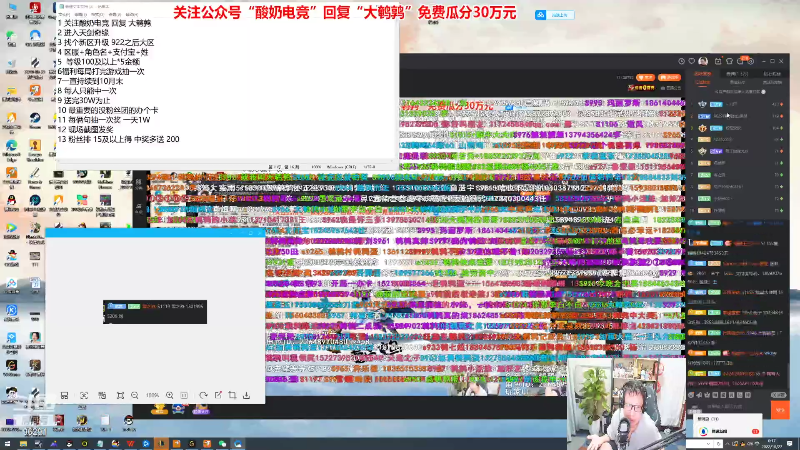The height and width of the screenshot is (450, 800).
Task: Click the orange subscribe button above chat overlay
Action: 646,78
